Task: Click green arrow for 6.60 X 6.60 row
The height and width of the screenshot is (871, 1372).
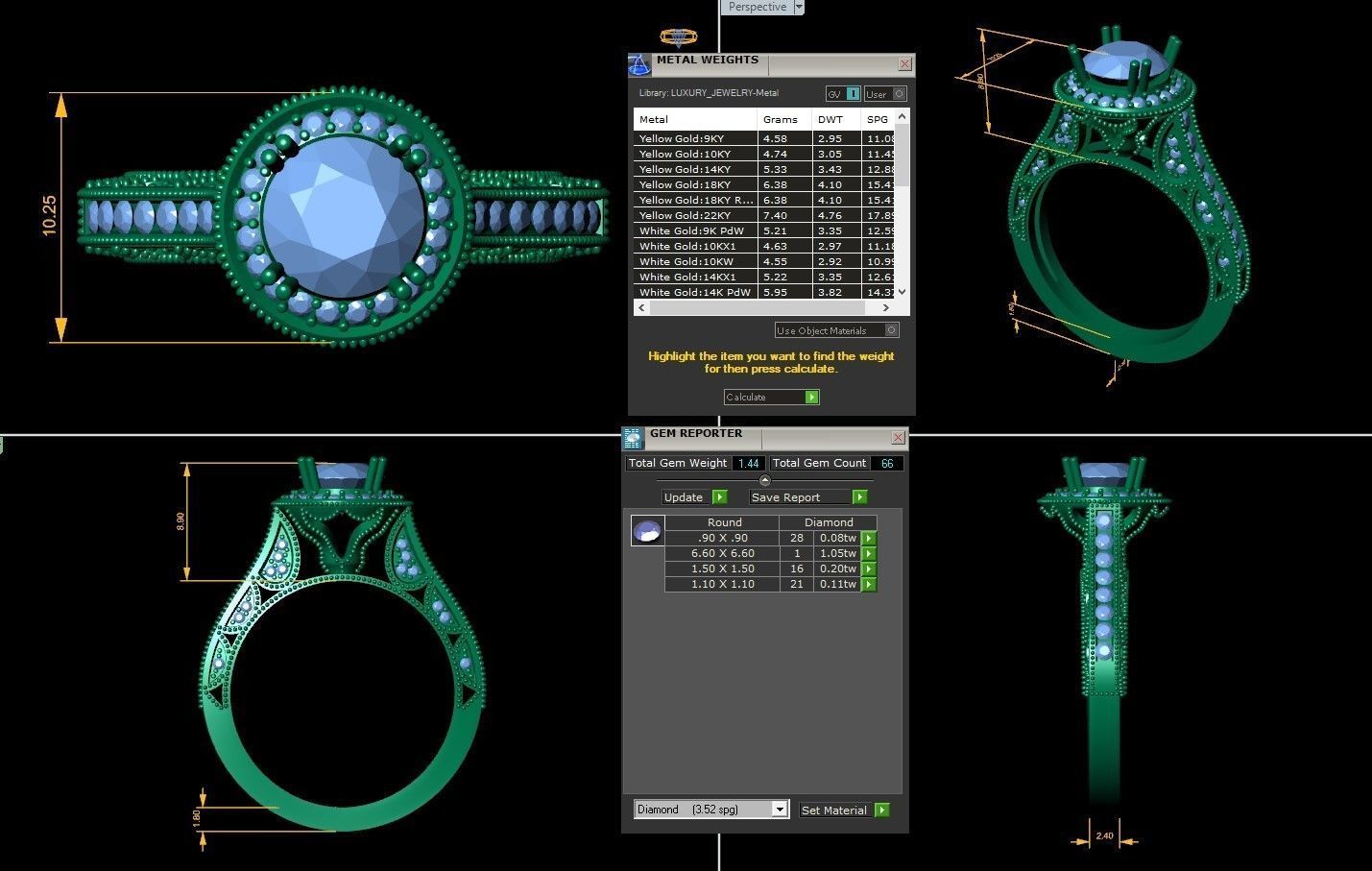Action: pos(869,553)
